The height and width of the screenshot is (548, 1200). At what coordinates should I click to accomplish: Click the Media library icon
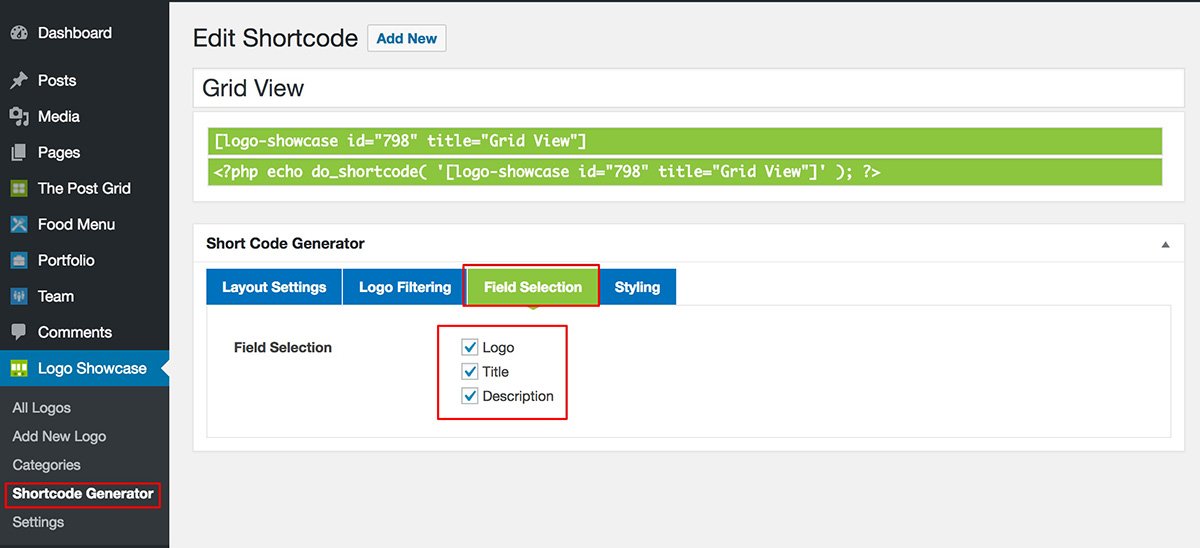(19, 117)
